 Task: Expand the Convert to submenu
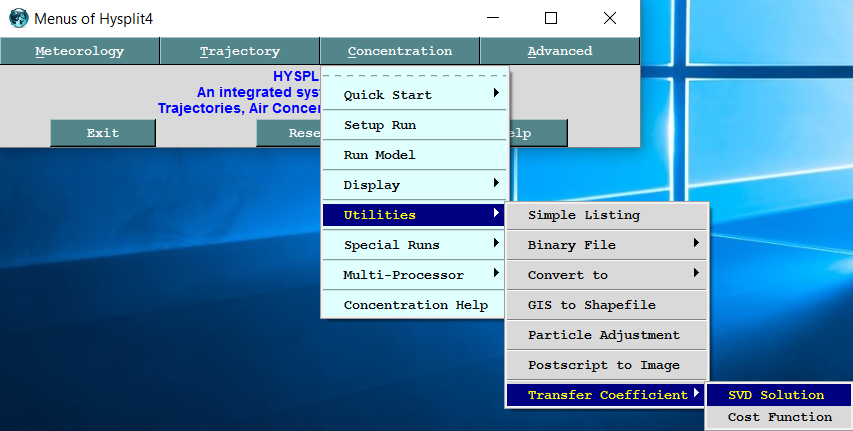(607, 275)
